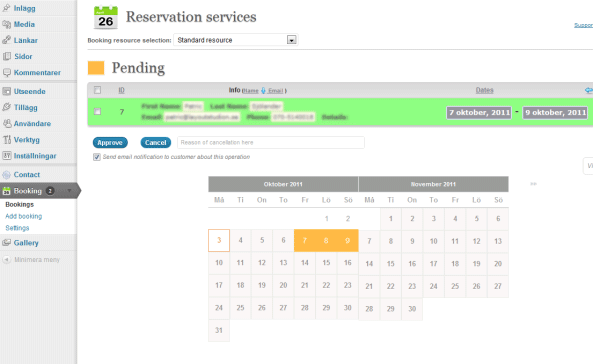Viewport: 593px width, 364px height.
Task: Click the Användare users icon
Action: point(6,123)
